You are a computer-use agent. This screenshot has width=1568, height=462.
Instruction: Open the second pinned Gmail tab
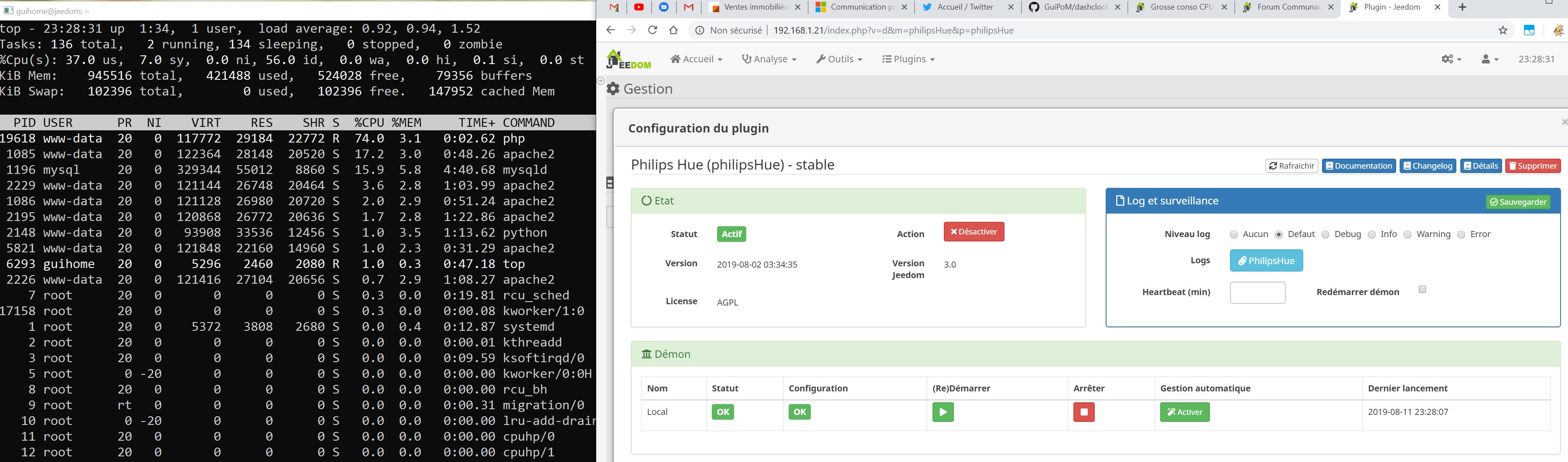point(688,7)
